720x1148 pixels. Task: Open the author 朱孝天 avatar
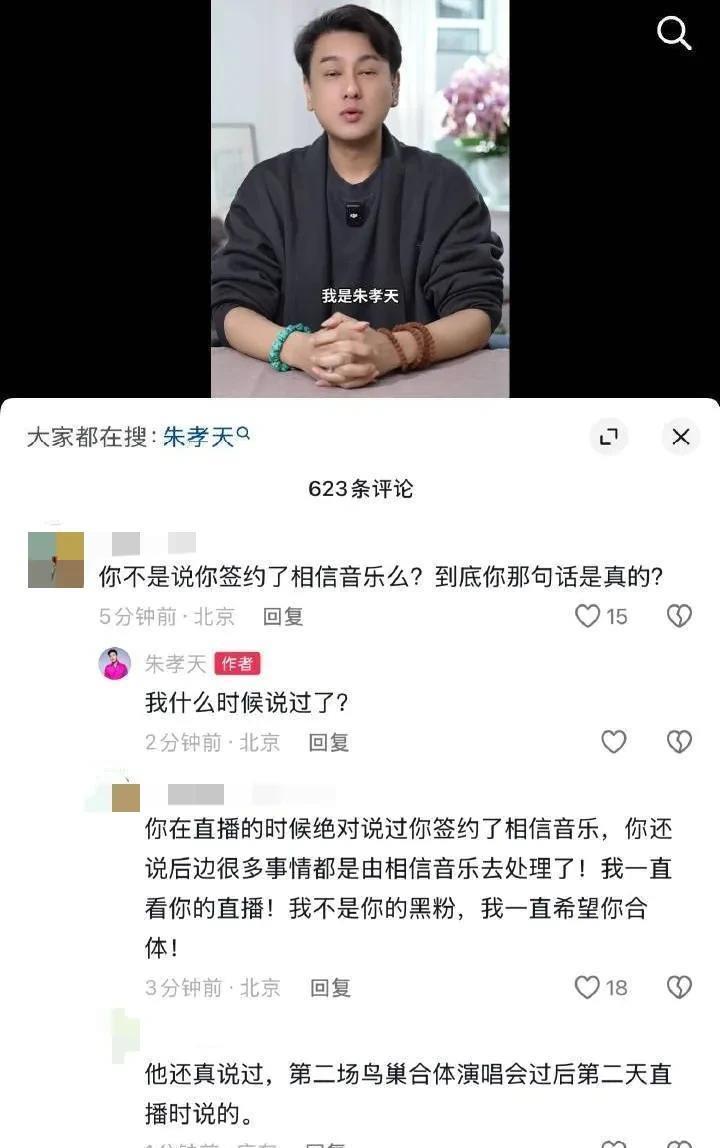point(115,663)
